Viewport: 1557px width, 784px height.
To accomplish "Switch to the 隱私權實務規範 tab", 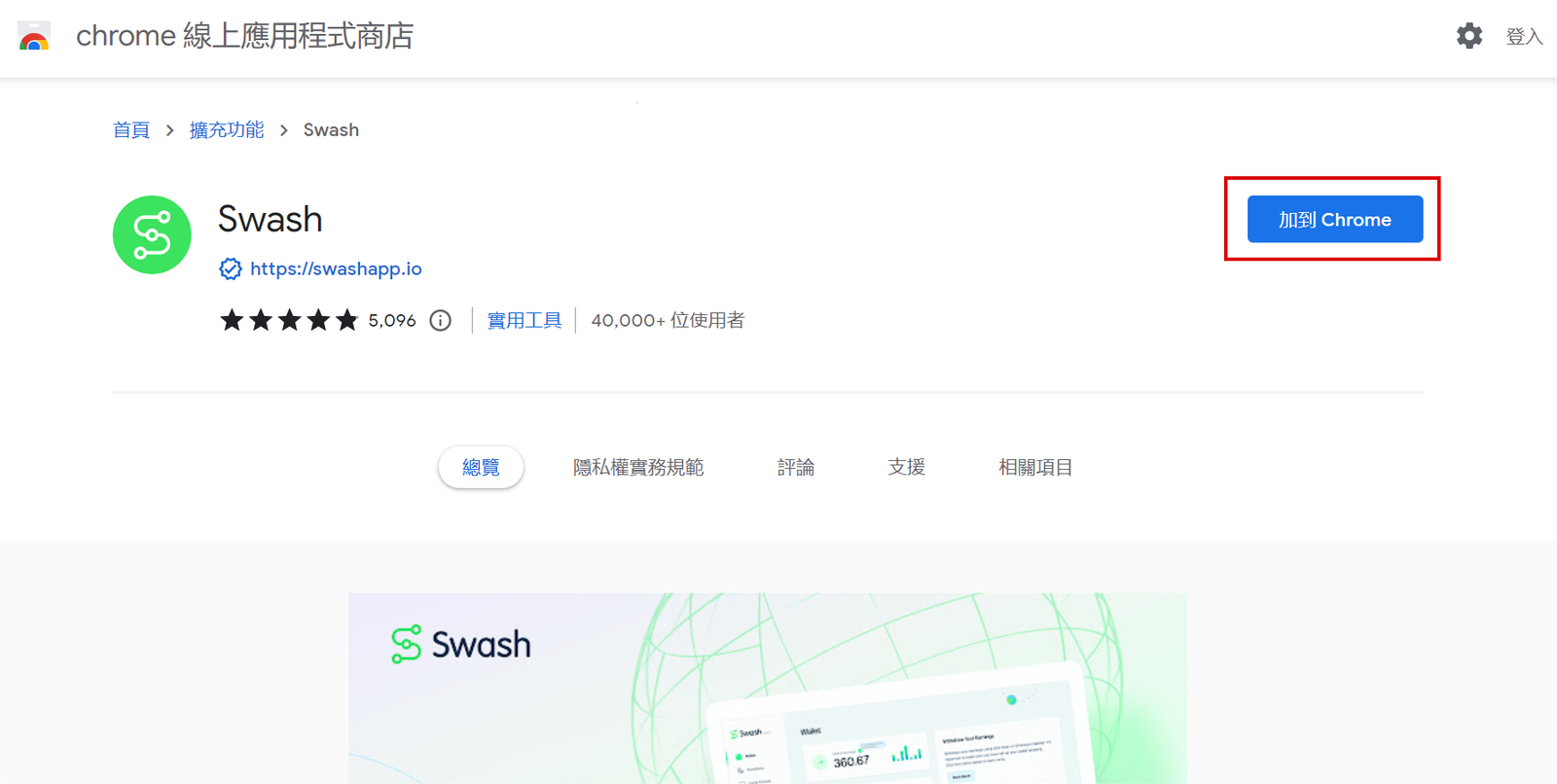I will (x=638, y=468).
